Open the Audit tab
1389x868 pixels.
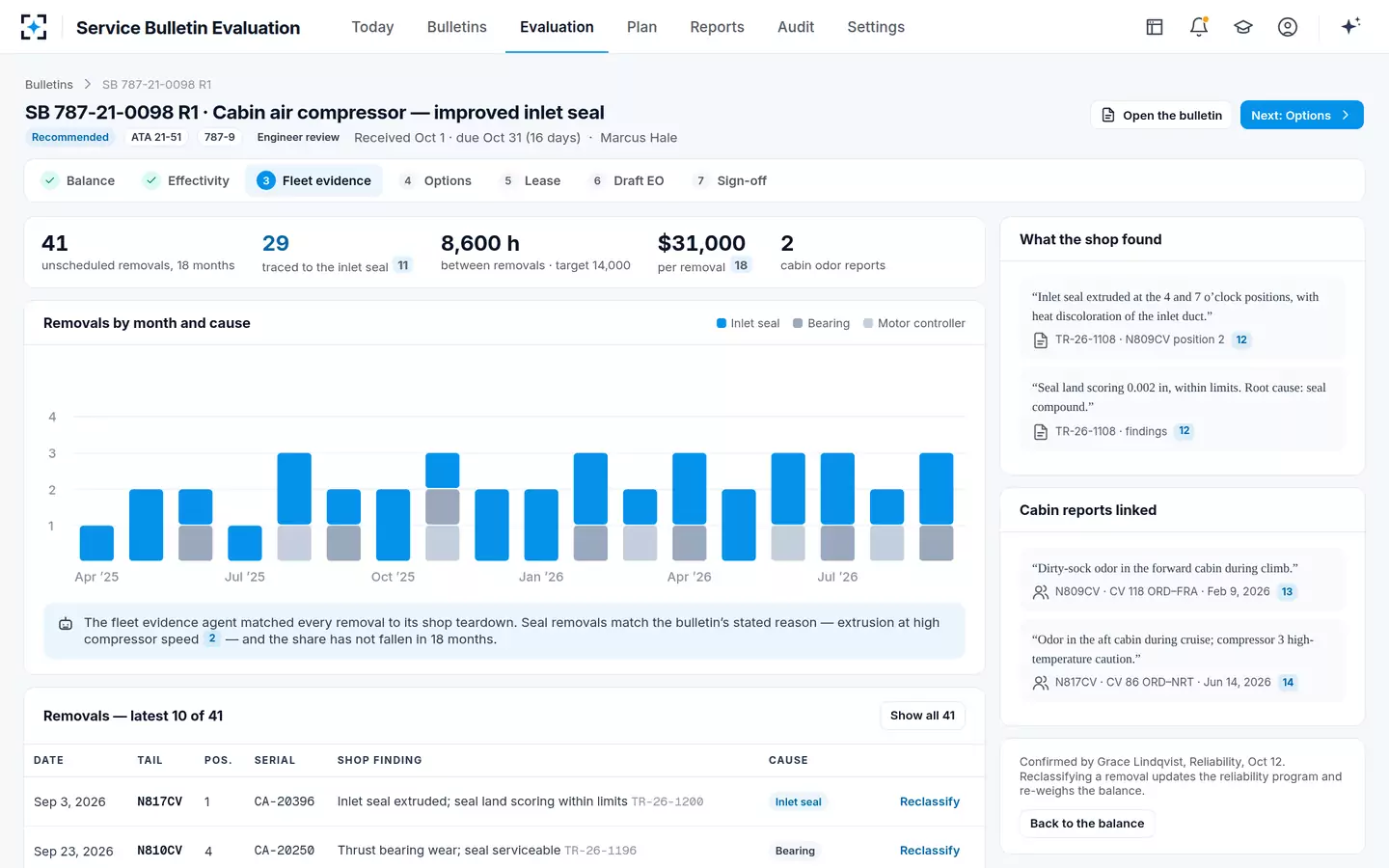[796, 27]
